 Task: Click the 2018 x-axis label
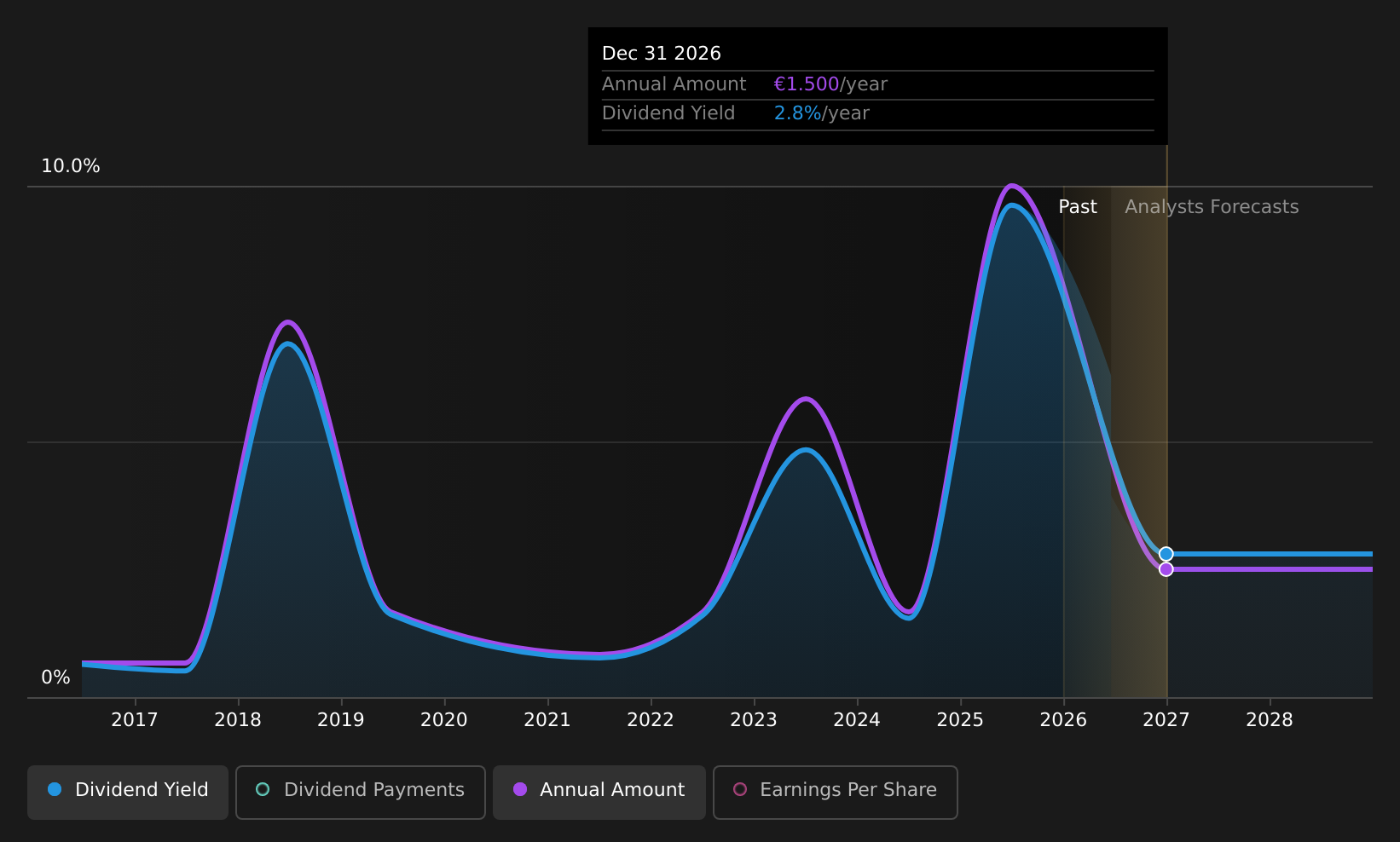point(238,720)
